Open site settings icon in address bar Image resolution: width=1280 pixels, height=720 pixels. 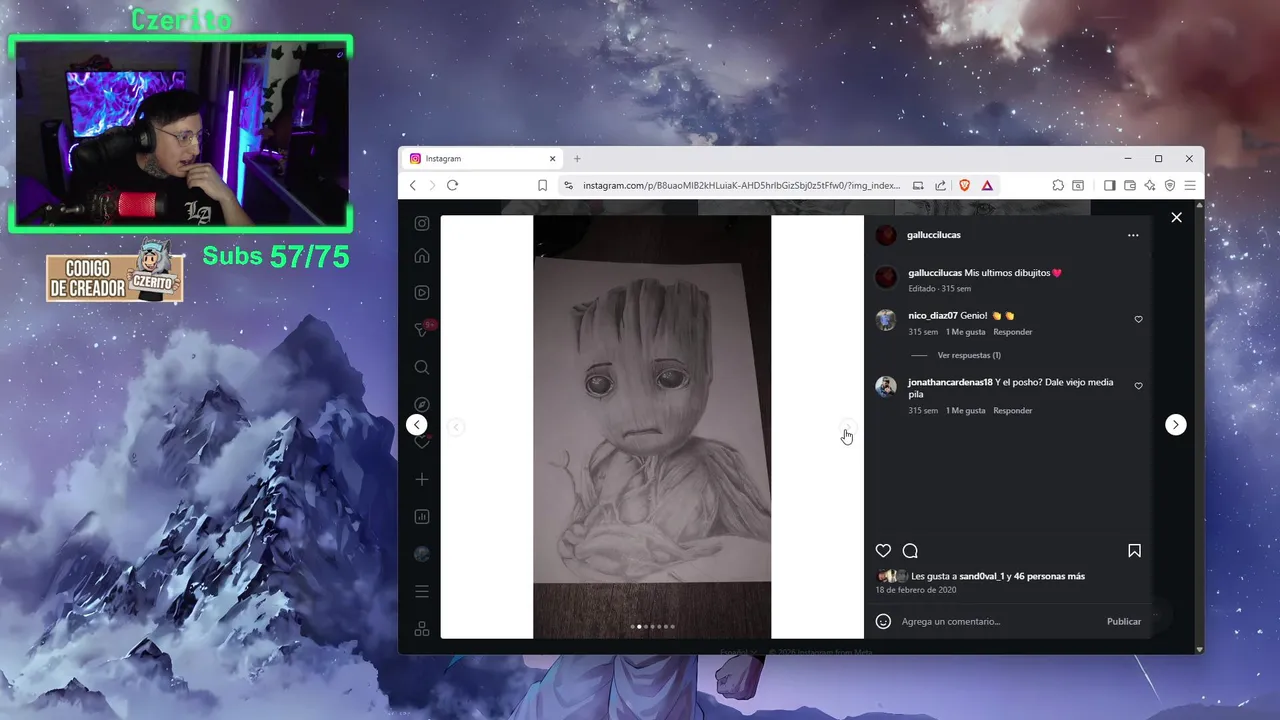tap(569, 185)
